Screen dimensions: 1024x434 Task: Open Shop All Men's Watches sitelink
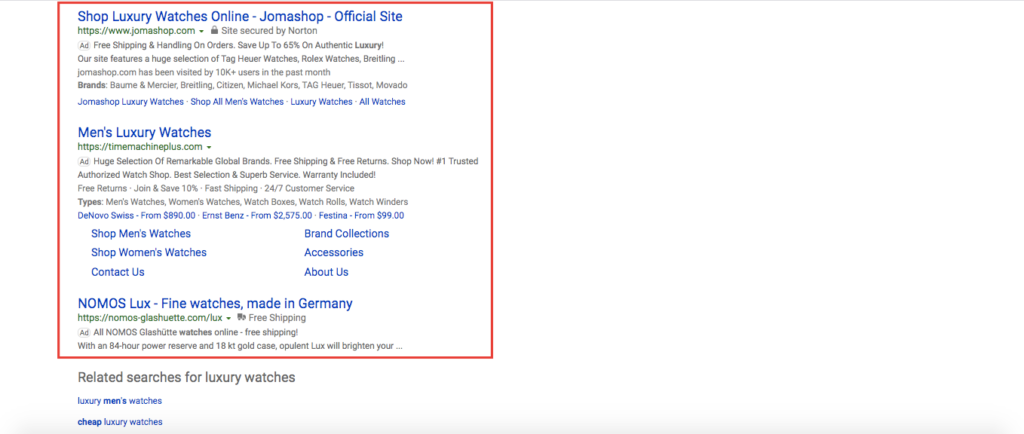click(237, 102)
